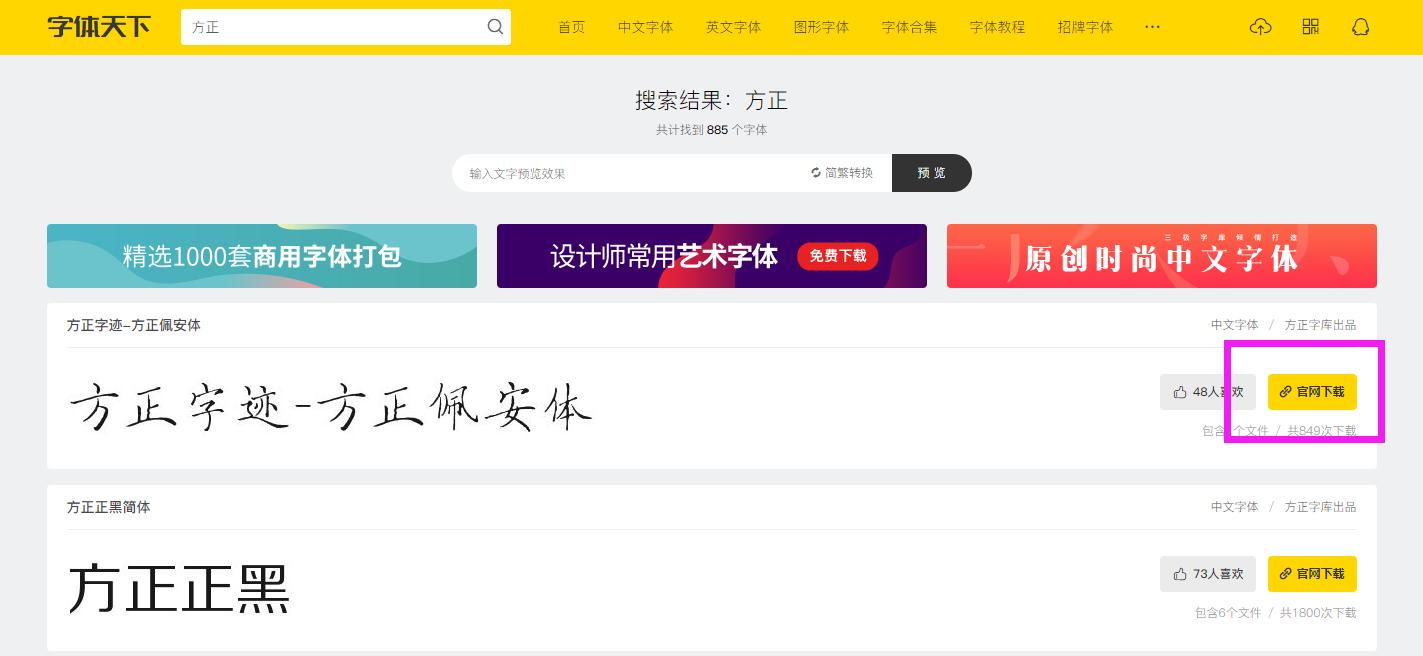Like 方正佩安体 via thumbs-up icon

click(1178, 392)
